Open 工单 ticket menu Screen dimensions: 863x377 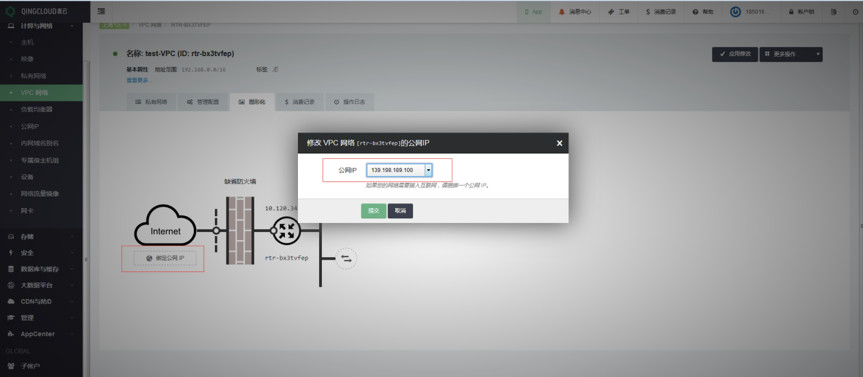point(619,12)
